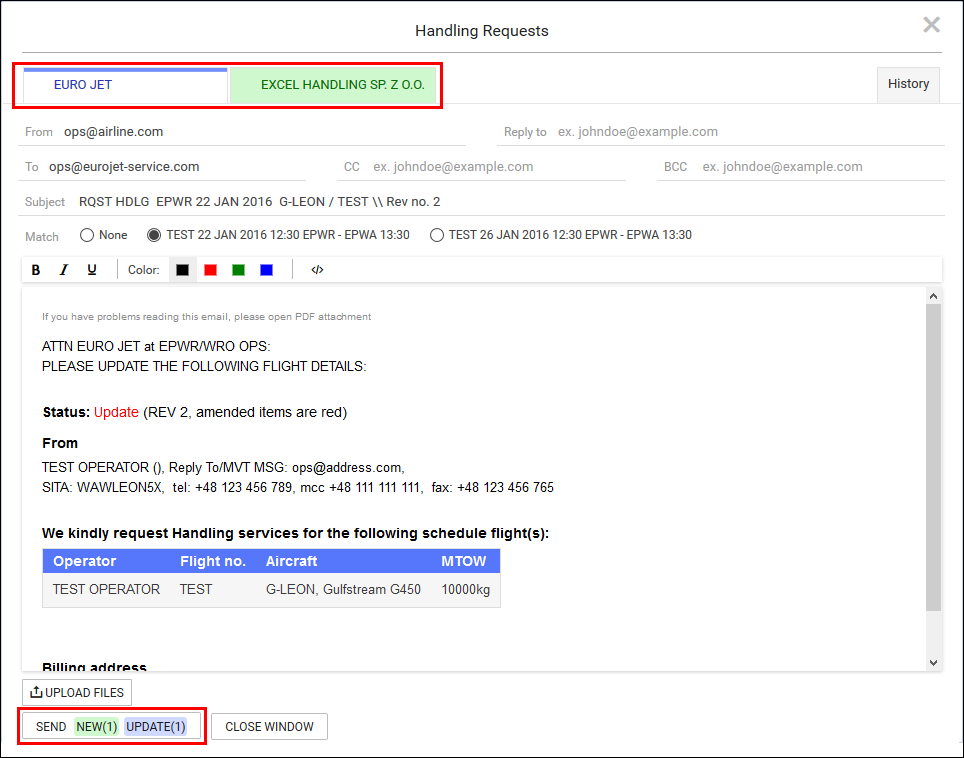964x758 pixels.
Task: Click the message body scrollbar thumb
Action: pos(933,457)
